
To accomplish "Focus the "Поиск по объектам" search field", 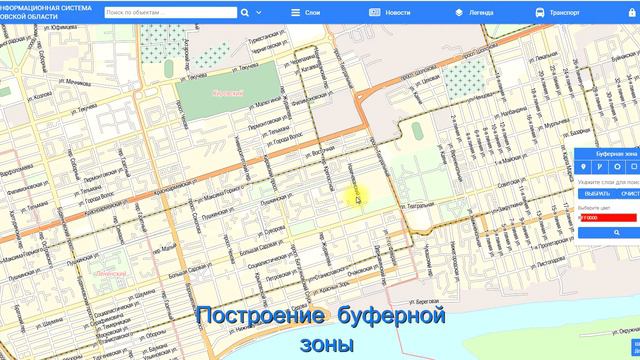I will pyautogui.click(x=171, y=13).
